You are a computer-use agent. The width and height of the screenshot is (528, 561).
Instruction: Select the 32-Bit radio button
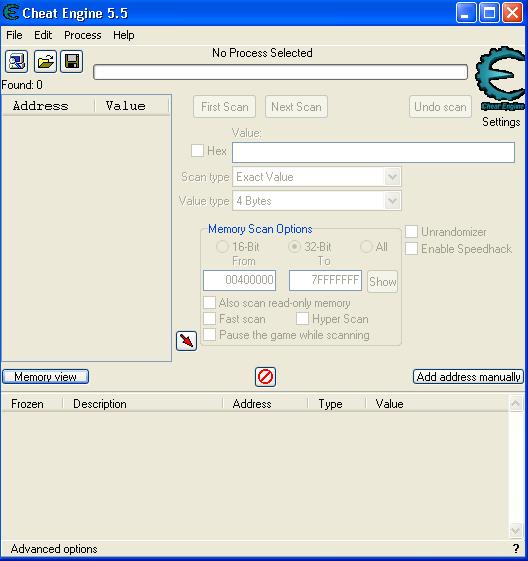[x=294, y=247]
